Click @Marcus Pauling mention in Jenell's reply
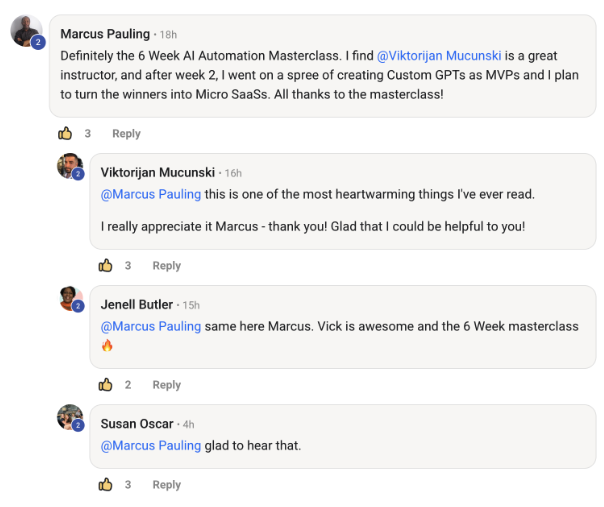 (x=151, y=326)
